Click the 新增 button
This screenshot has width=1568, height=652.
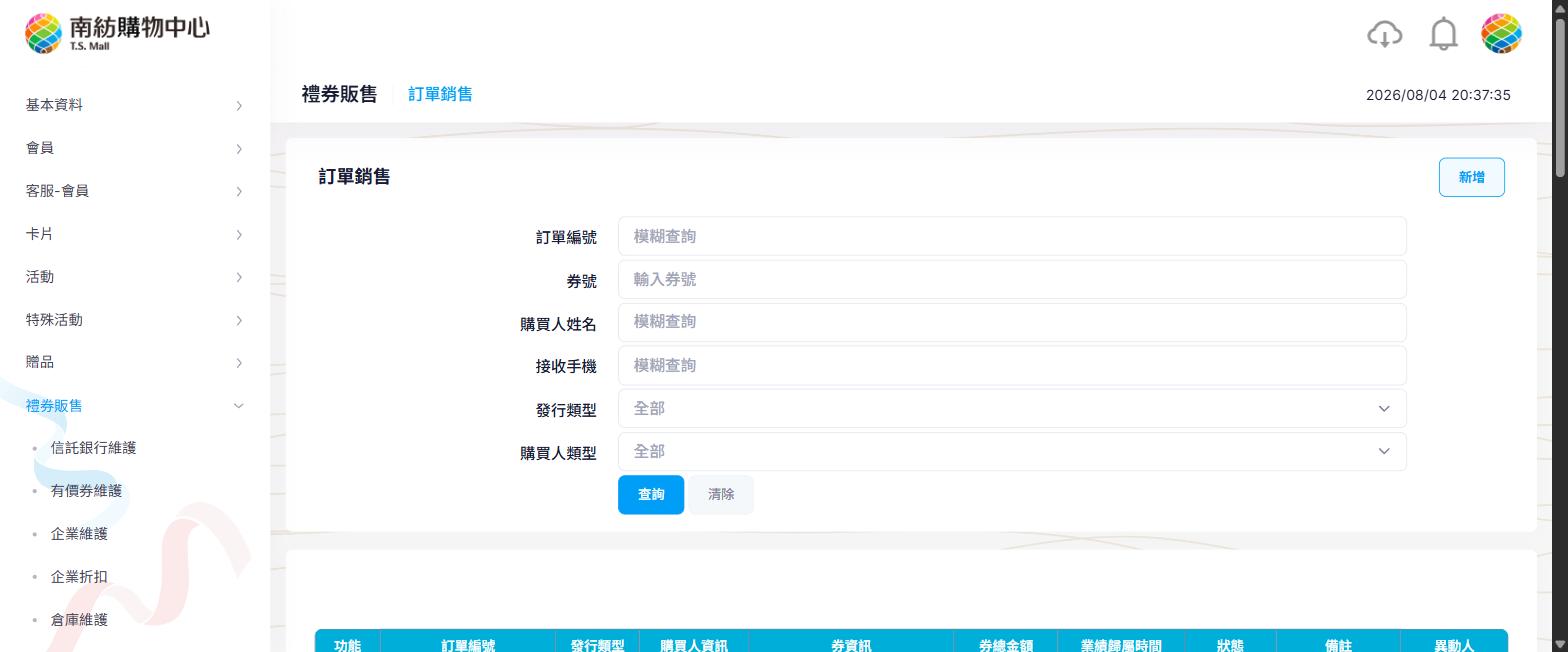[1471, 177]
